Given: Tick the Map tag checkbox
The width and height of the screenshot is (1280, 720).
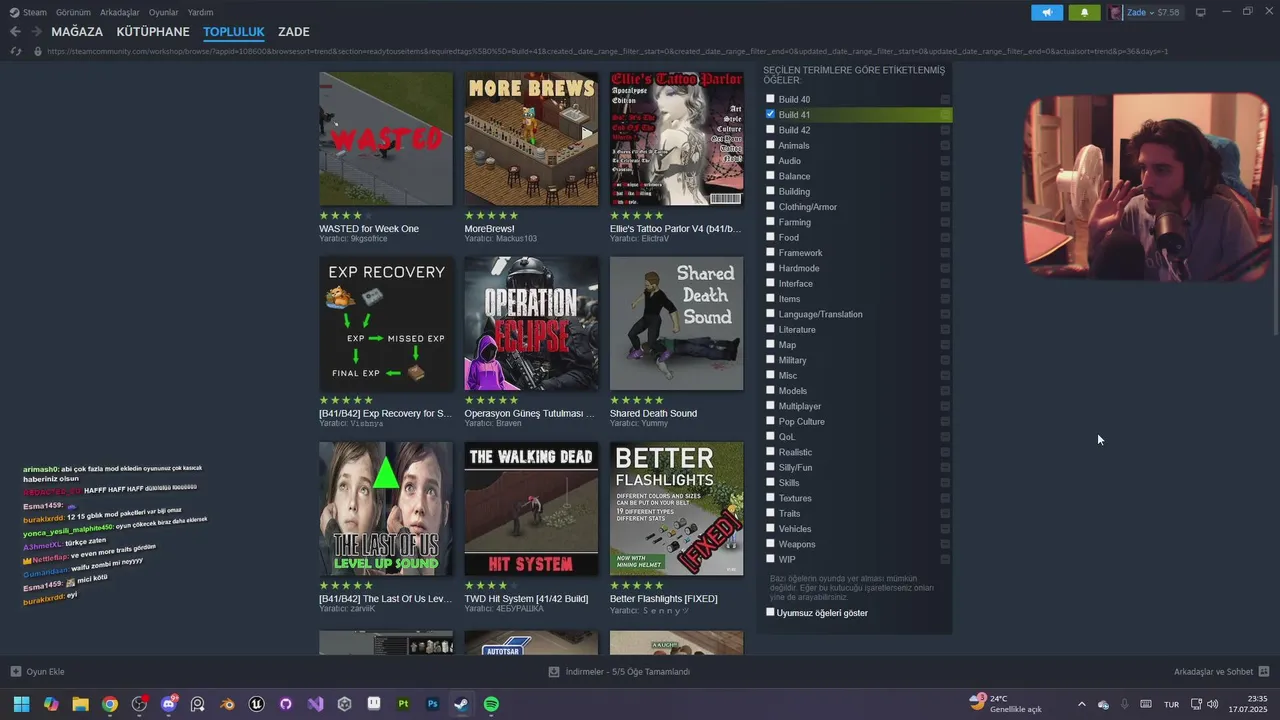Looking at the screenshot, I should pos(770,344).
